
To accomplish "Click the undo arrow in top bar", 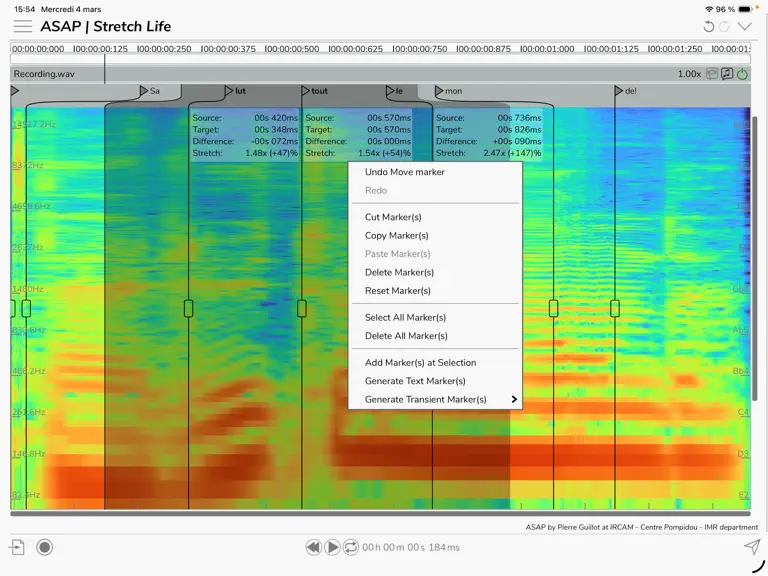I will [x=708, y=26].
